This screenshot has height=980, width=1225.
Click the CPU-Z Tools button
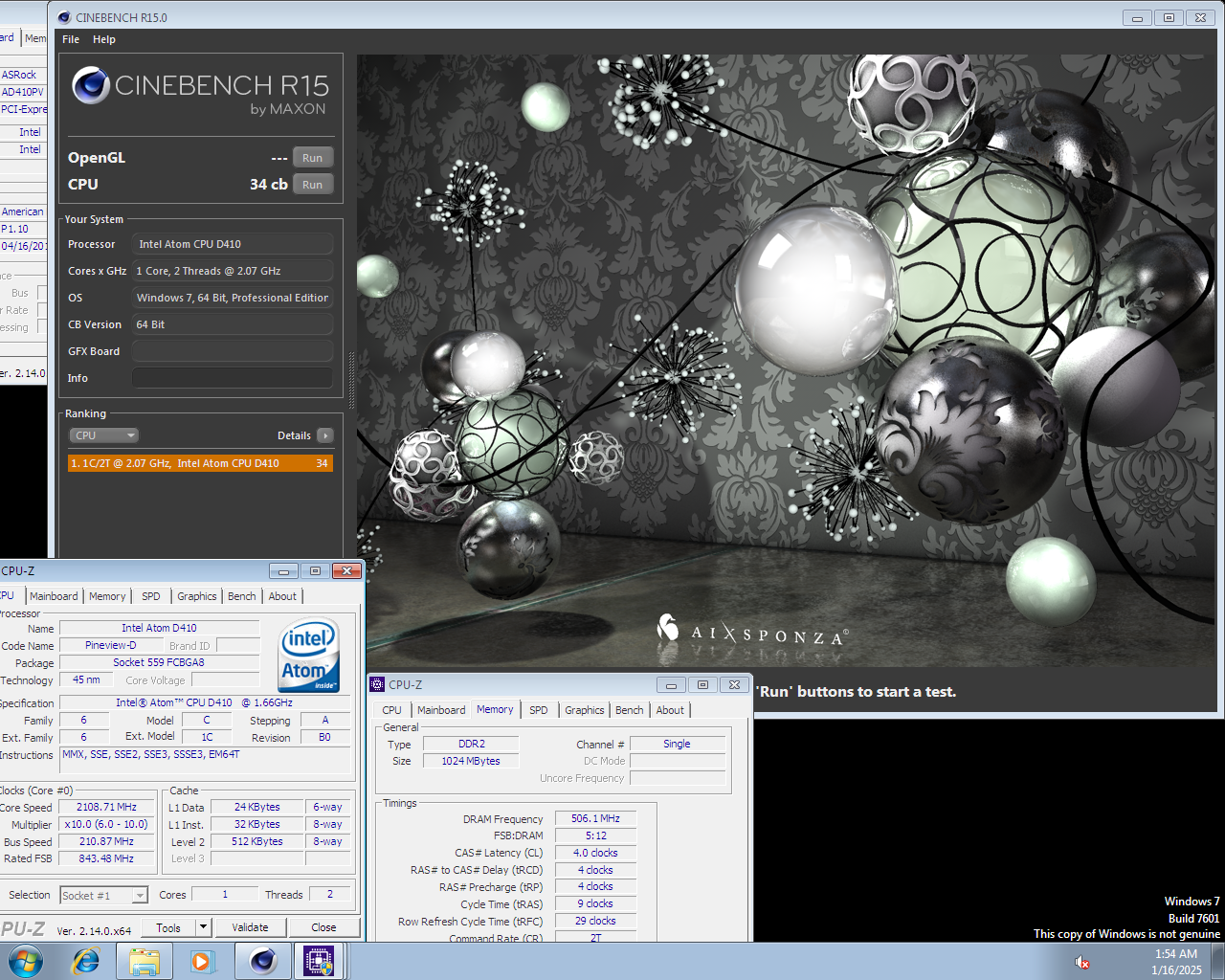(168, 927)
